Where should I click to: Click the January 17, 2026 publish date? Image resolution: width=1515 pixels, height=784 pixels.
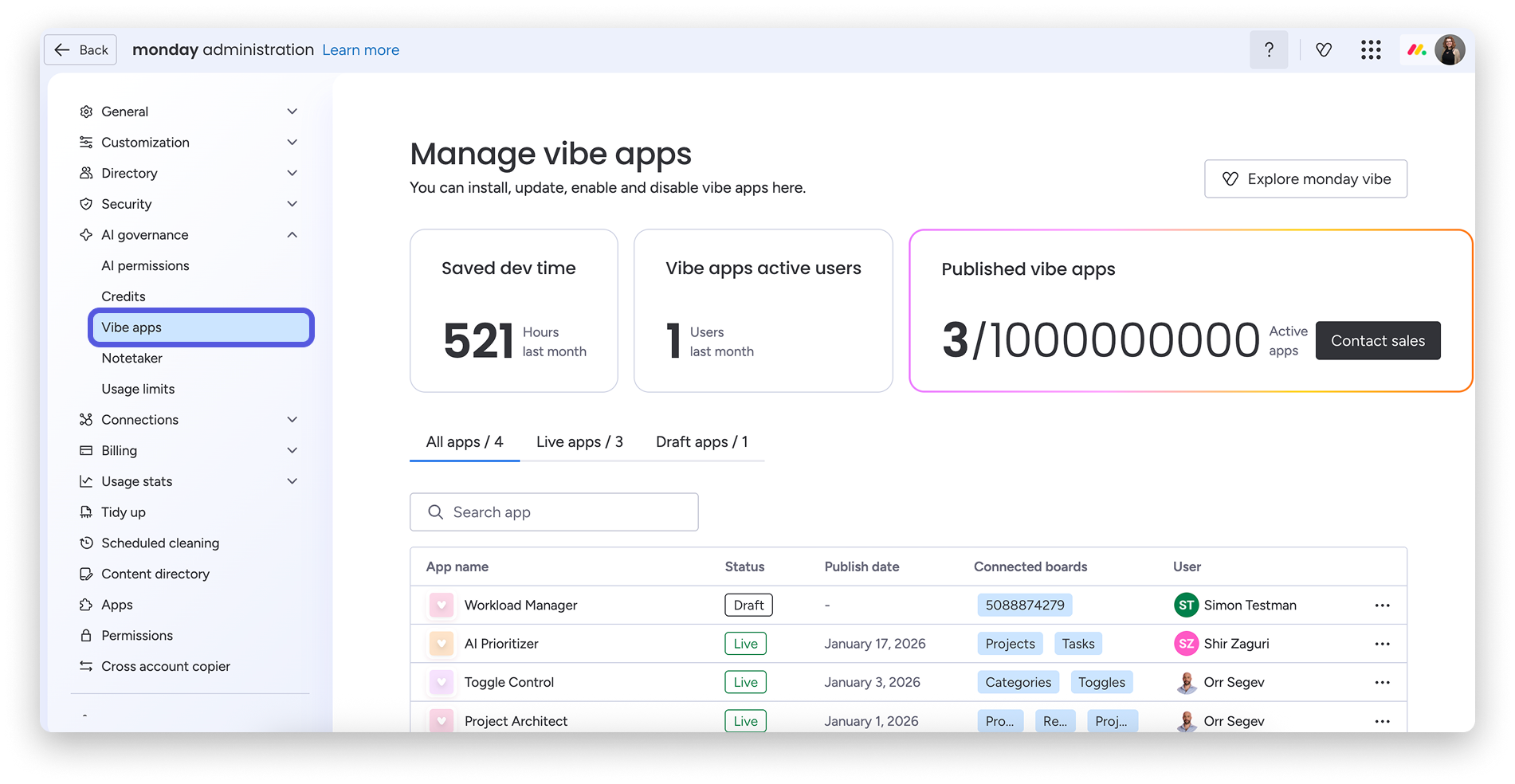click(875, 644)
